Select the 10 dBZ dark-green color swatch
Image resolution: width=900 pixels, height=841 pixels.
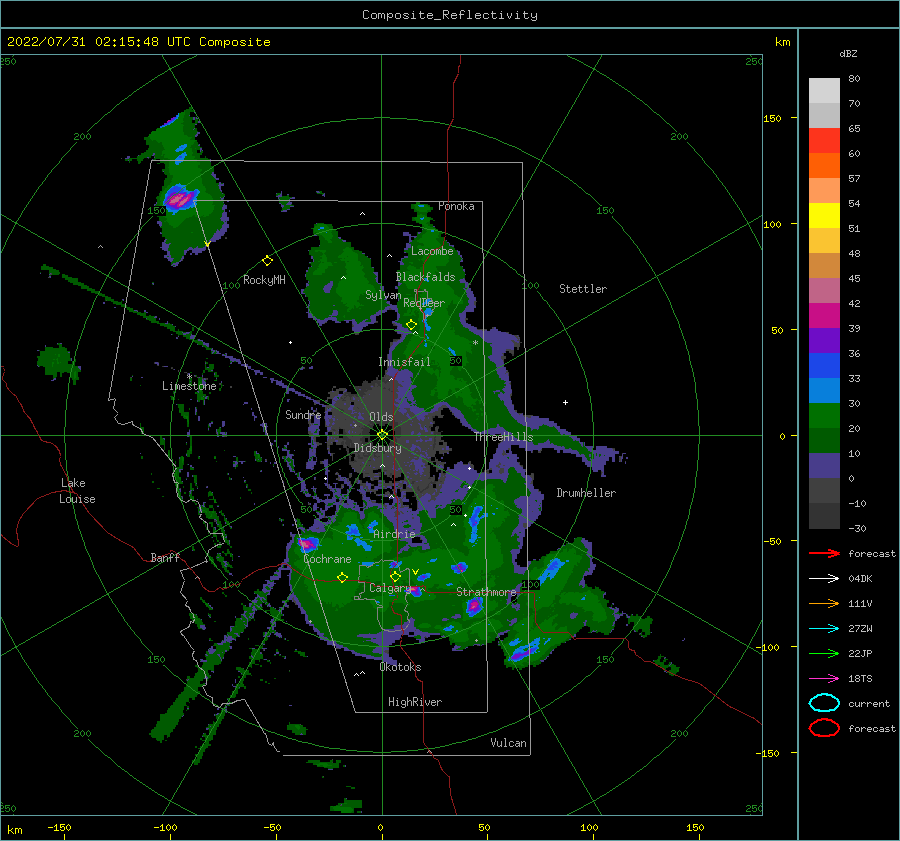click(x=824, y=440)
